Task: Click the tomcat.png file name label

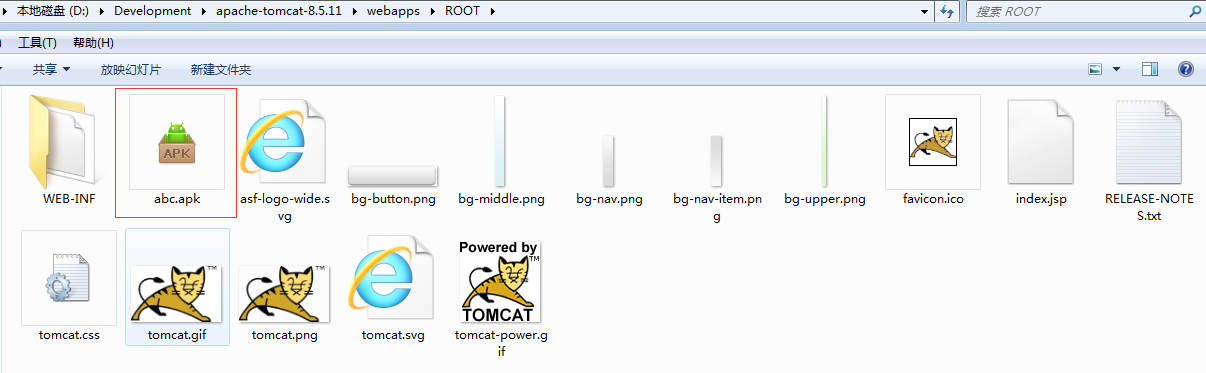Action: click(285, 334)
